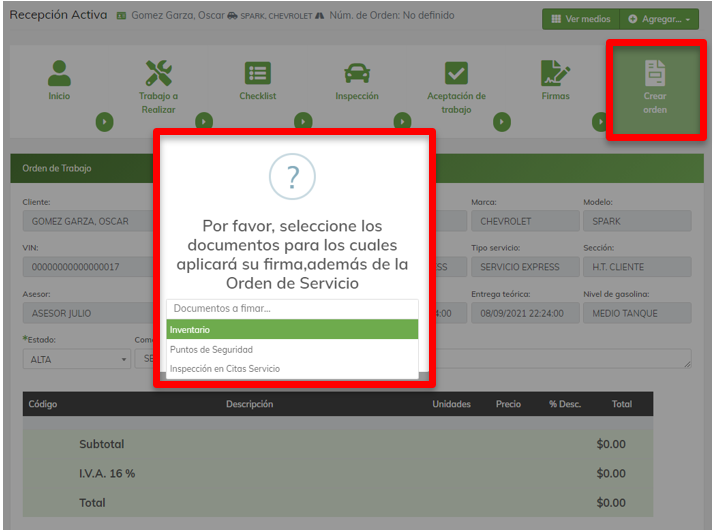The width and height of the screenshot is (713, 530).
Task: Open the Inspección car icon
Action: point(356,73)
